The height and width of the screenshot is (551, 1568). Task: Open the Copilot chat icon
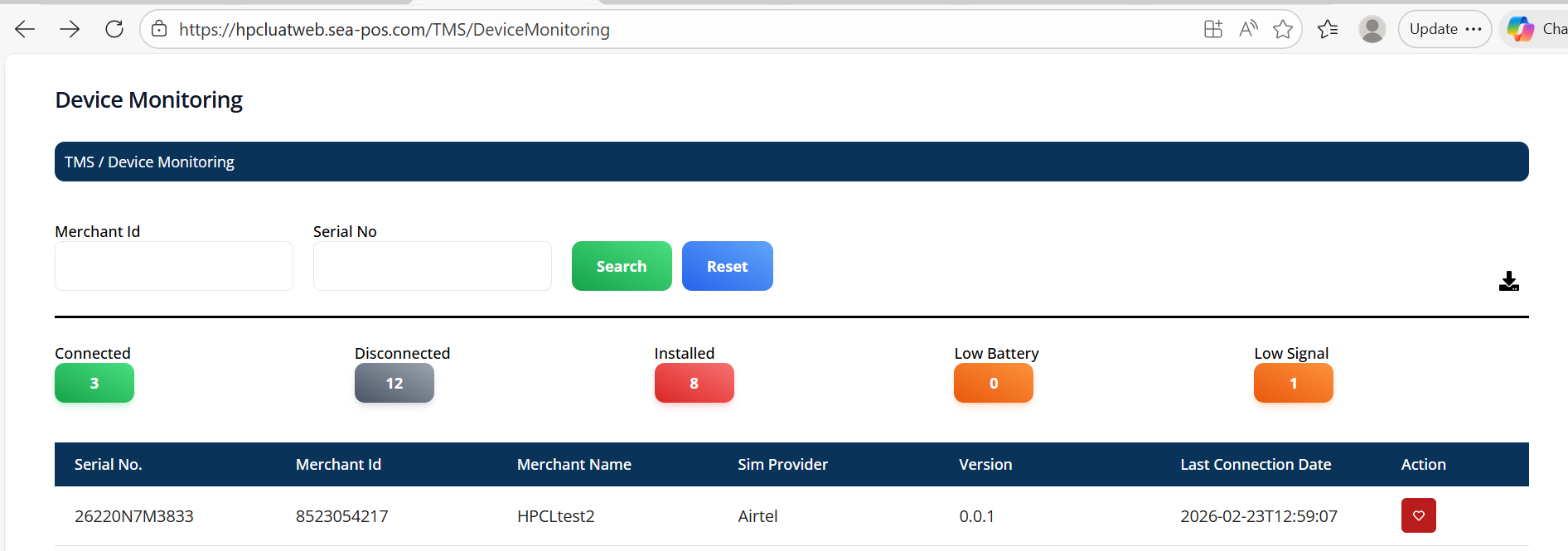point(1521,29)
